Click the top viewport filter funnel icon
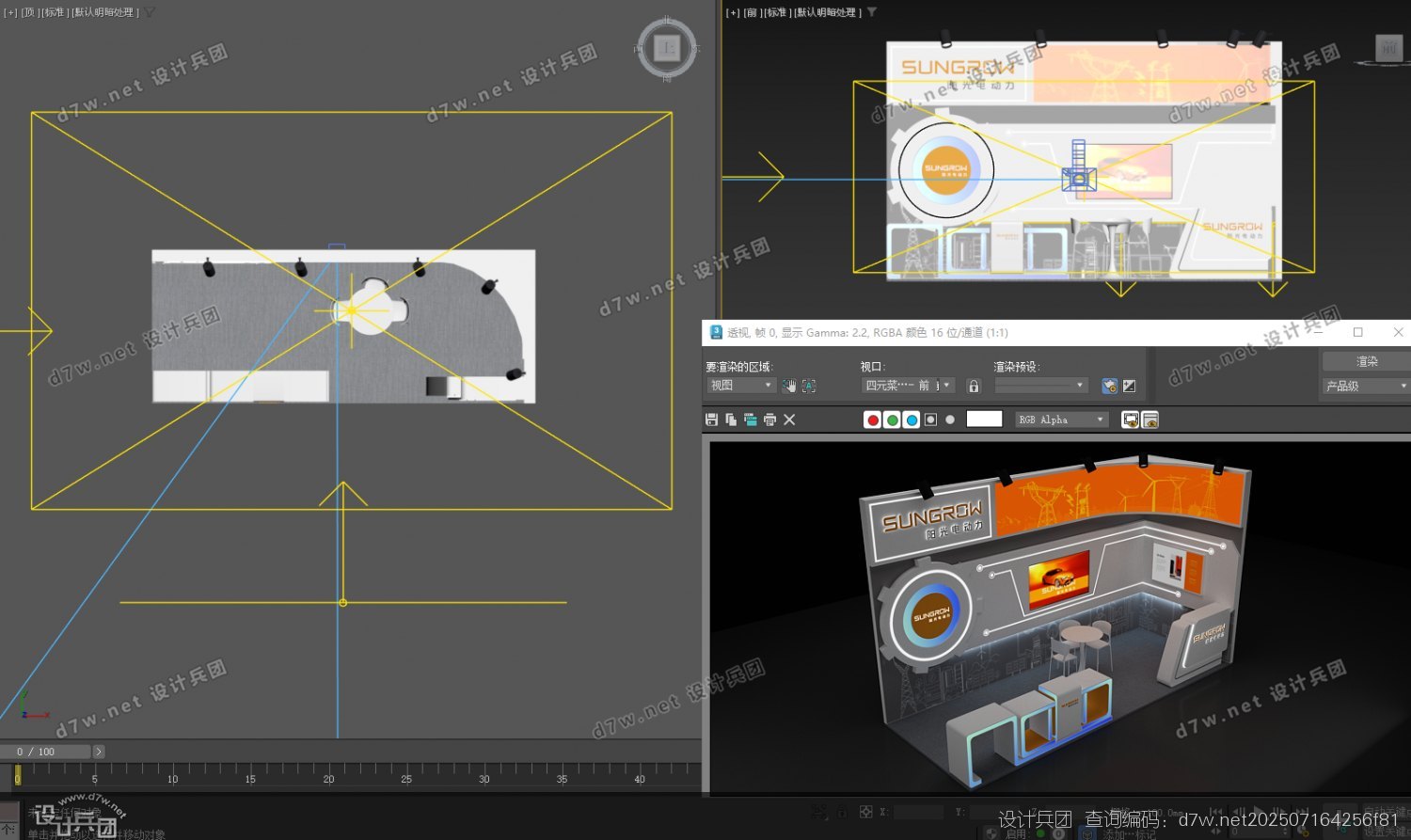 tap(150, 12)
